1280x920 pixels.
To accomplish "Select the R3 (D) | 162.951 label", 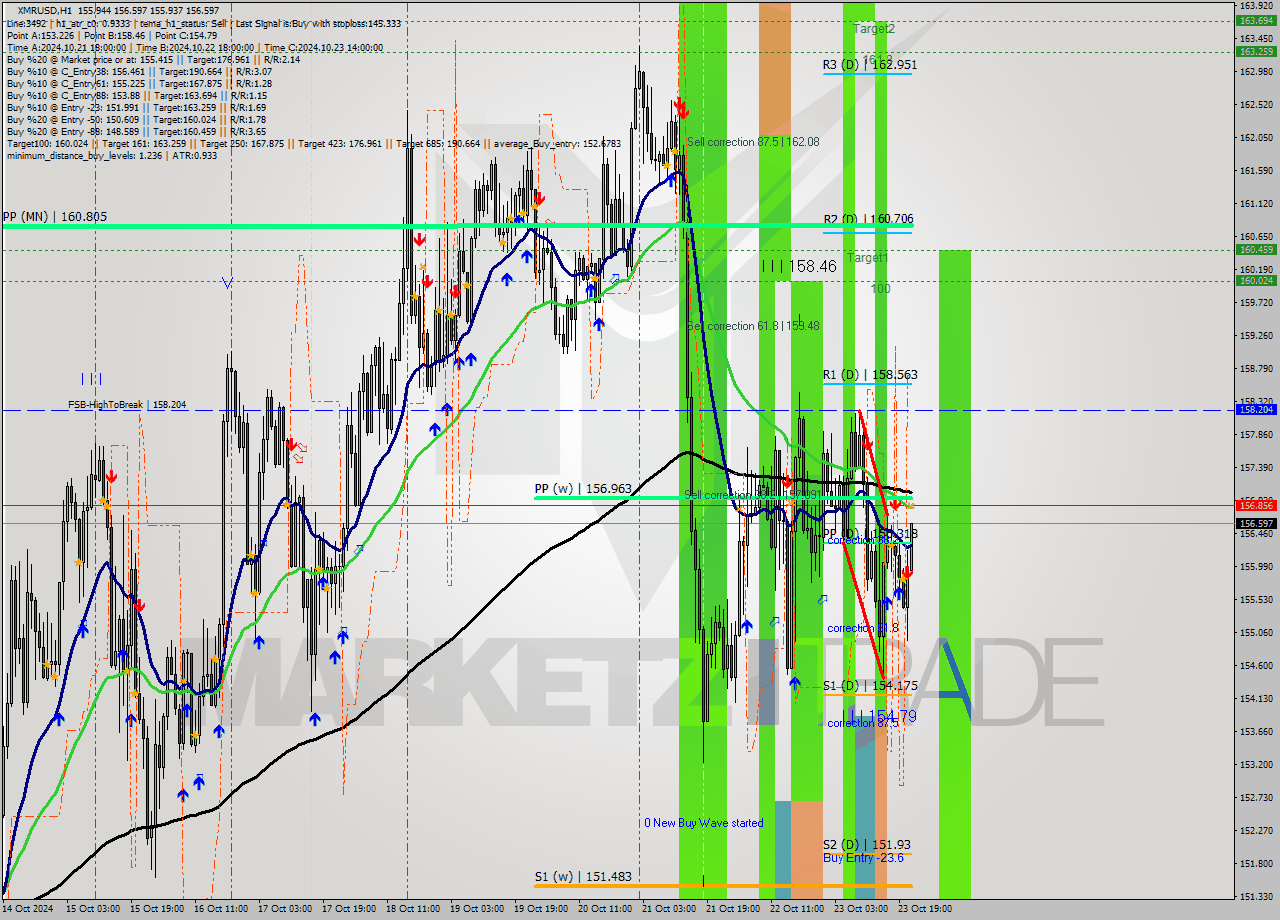I will 870,65.
